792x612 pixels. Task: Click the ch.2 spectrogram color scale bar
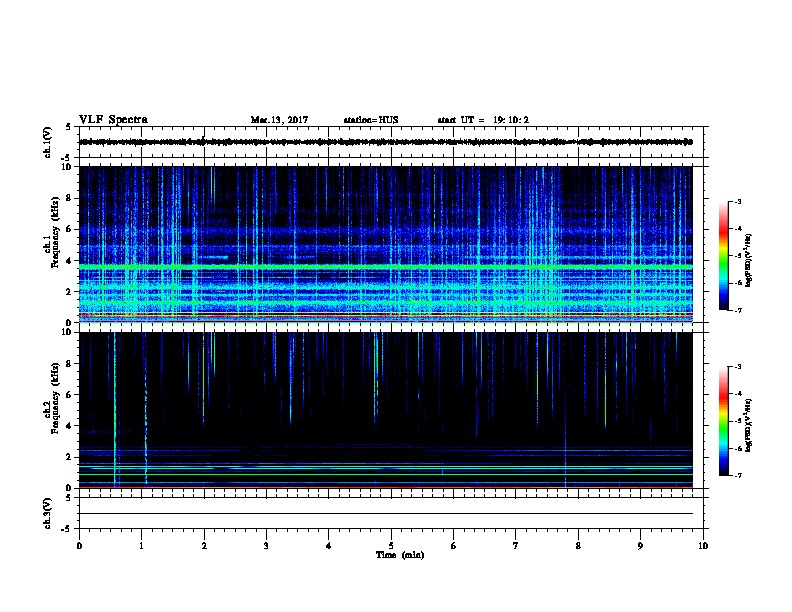724,421
